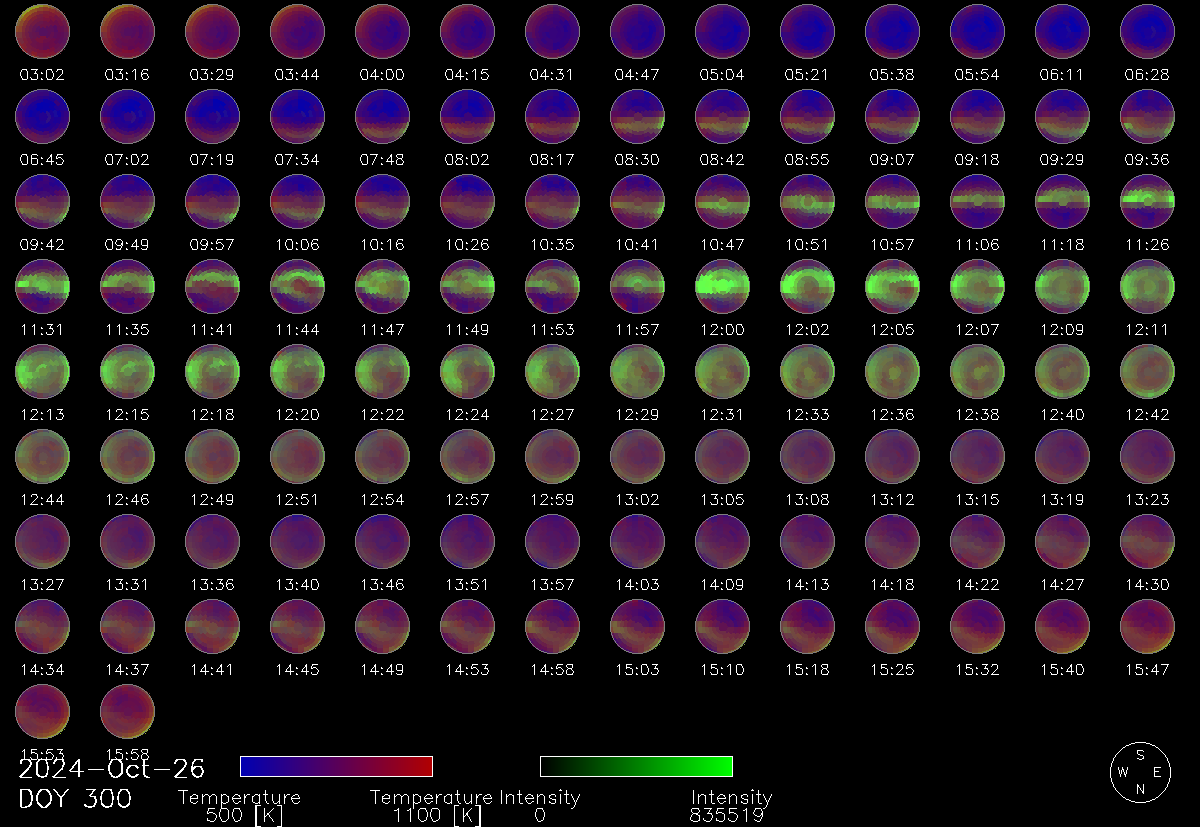Image resolution: width=1200 pixels, height=827 pixels.
Task: Select the bright green 12:00 frame
Action: tap(722, 285)
